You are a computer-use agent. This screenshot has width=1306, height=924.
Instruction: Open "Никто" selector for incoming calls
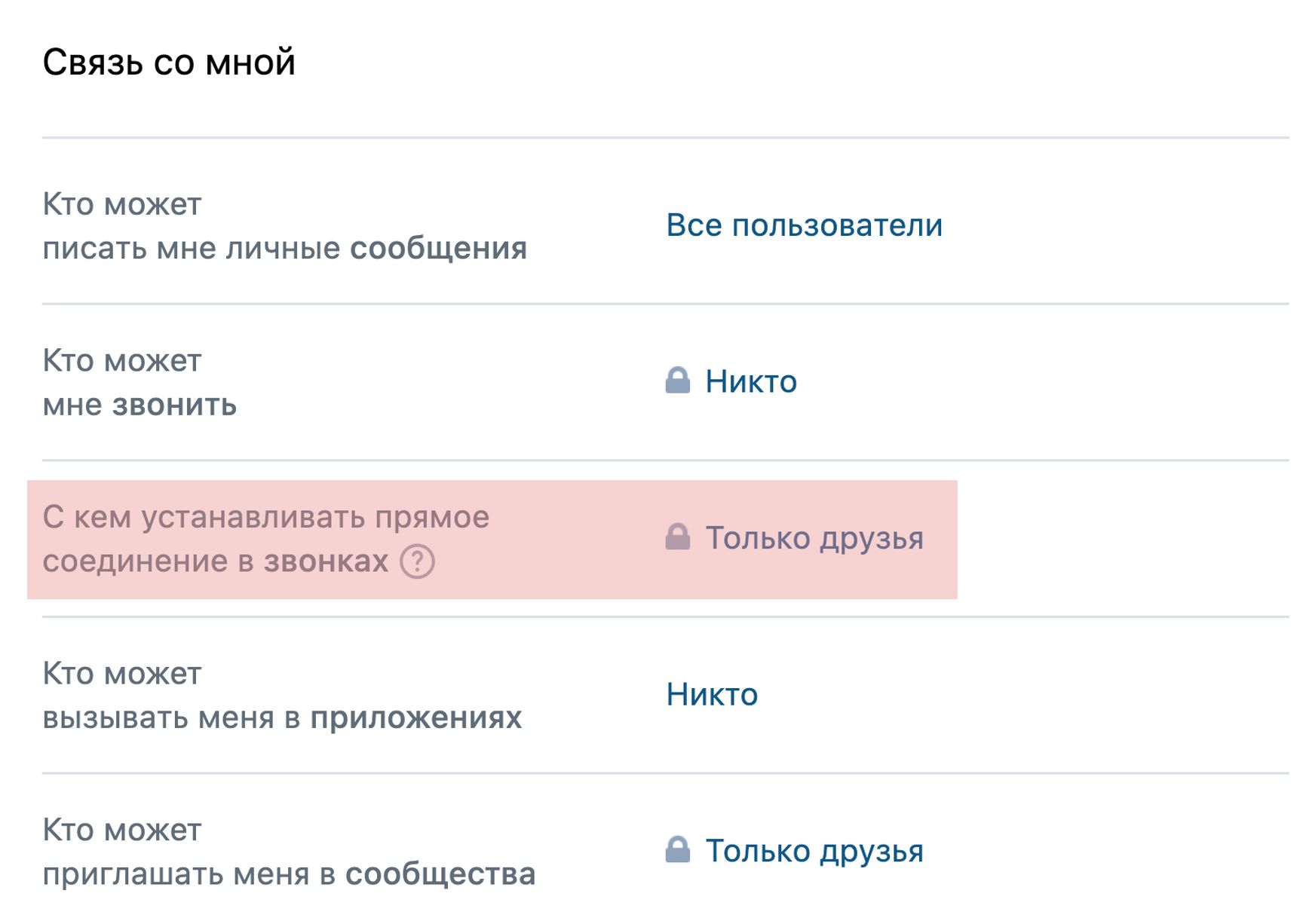click(x=750, y=381)
